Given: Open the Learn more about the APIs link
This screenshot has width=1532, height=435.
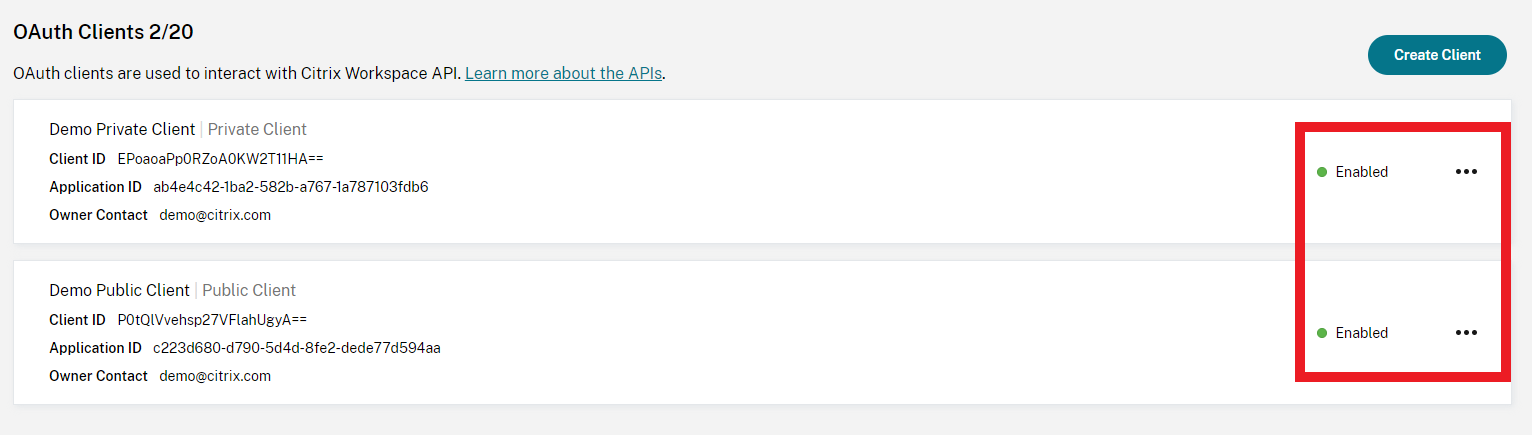Looking at the screenshot, I should [563, 73].
